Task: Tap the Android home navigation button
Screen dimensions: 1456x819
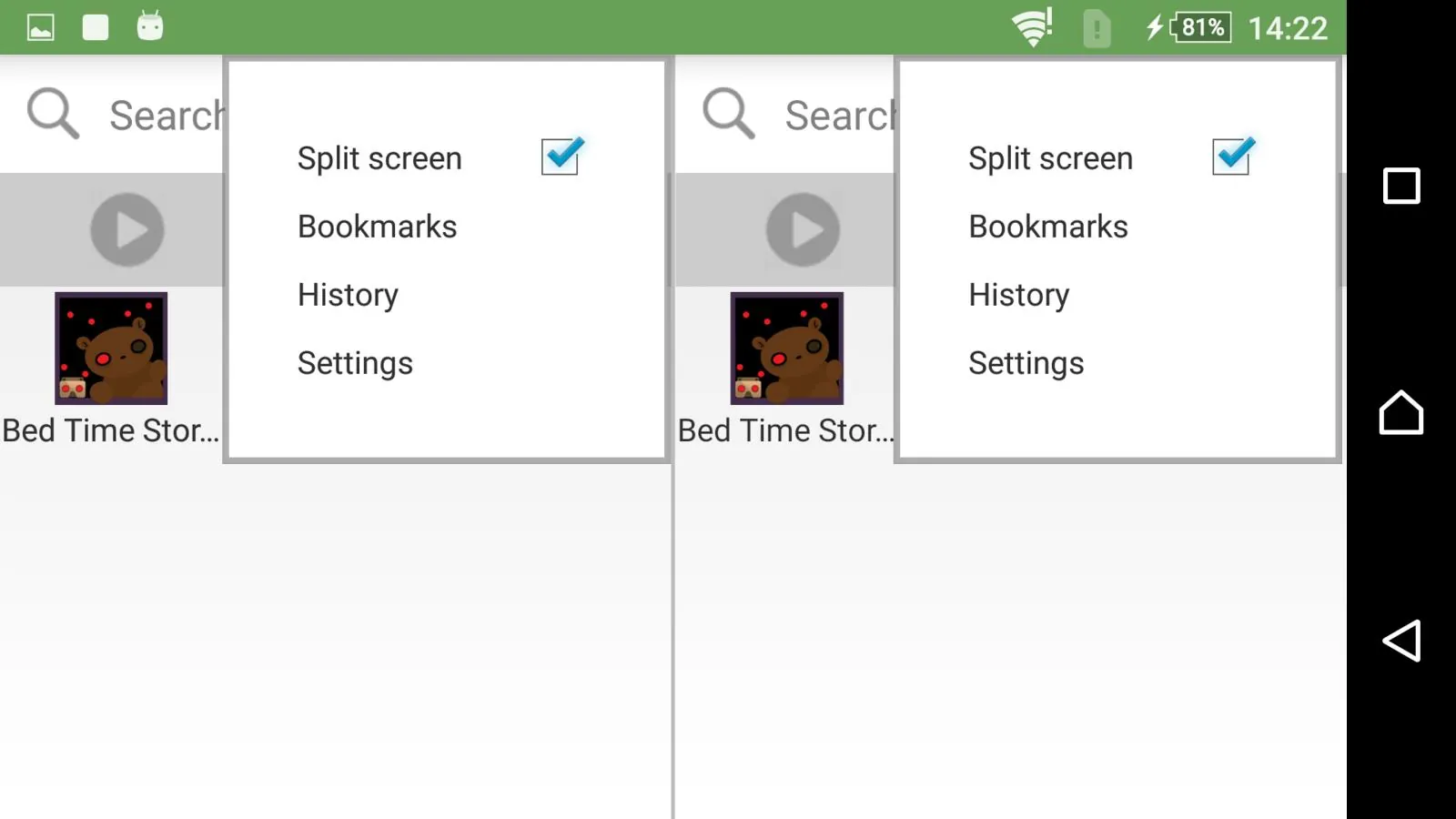Action: 1401,412
